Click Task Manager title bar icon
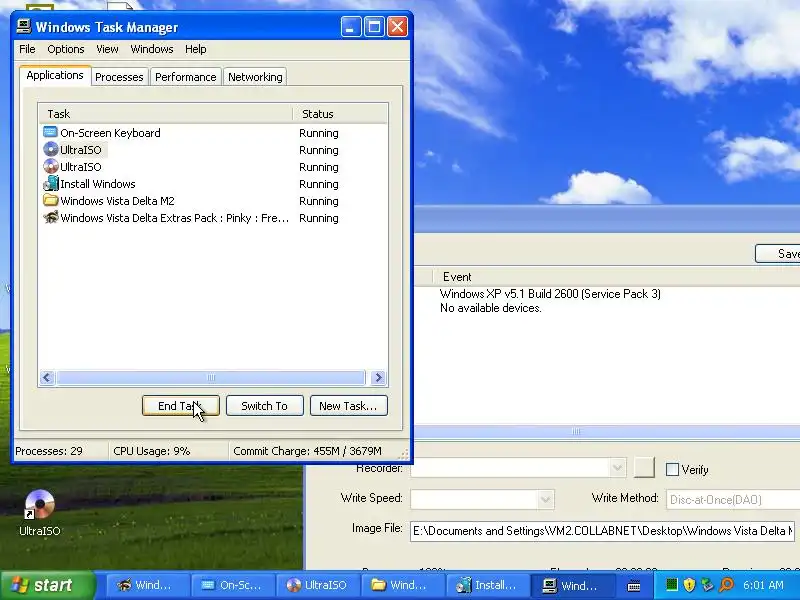The width and height of the screenshot is (800, 600). point(23,27)
